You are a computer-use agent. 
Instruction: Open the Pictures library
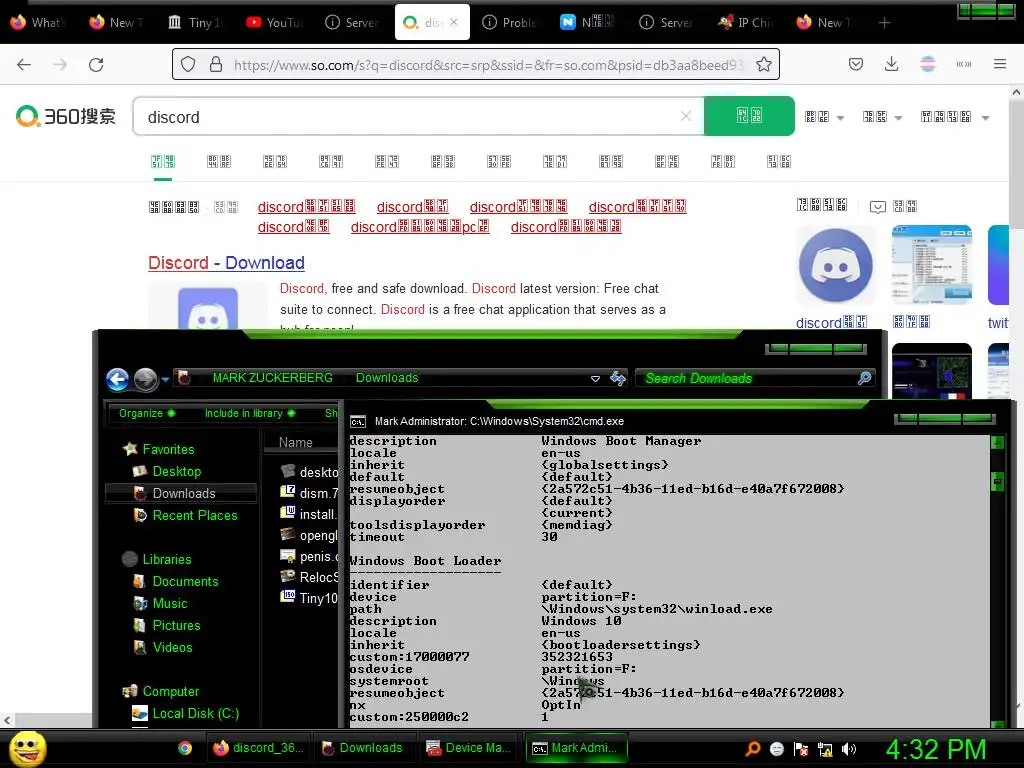click(176, 625)
